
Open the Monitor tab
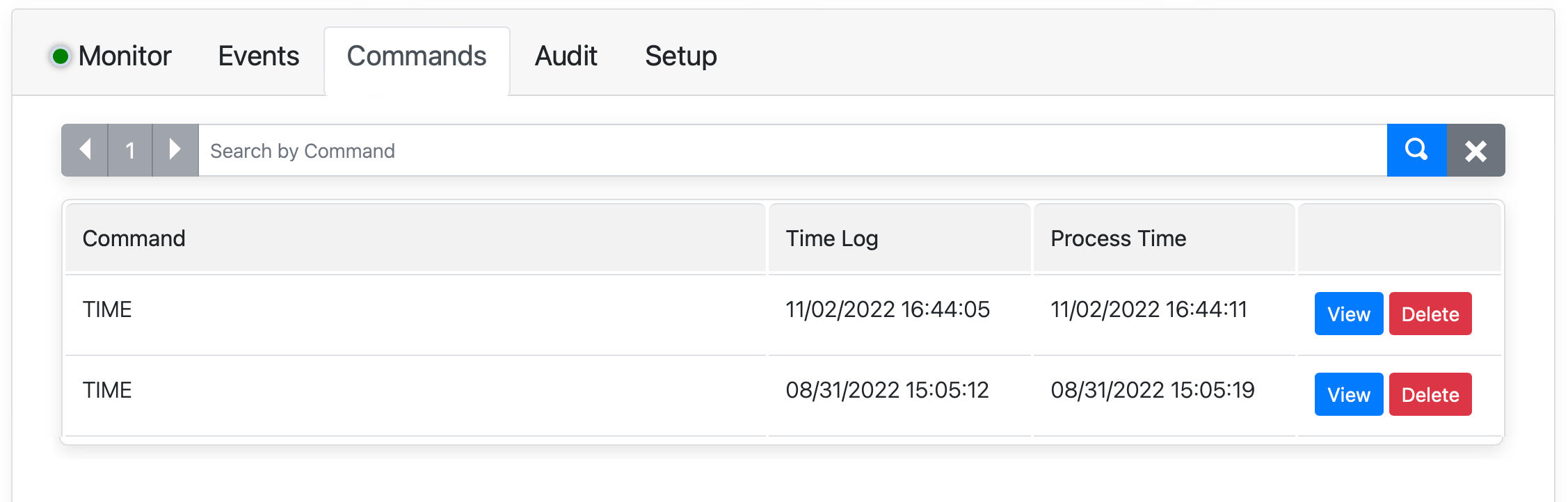(x=125, y=56)
